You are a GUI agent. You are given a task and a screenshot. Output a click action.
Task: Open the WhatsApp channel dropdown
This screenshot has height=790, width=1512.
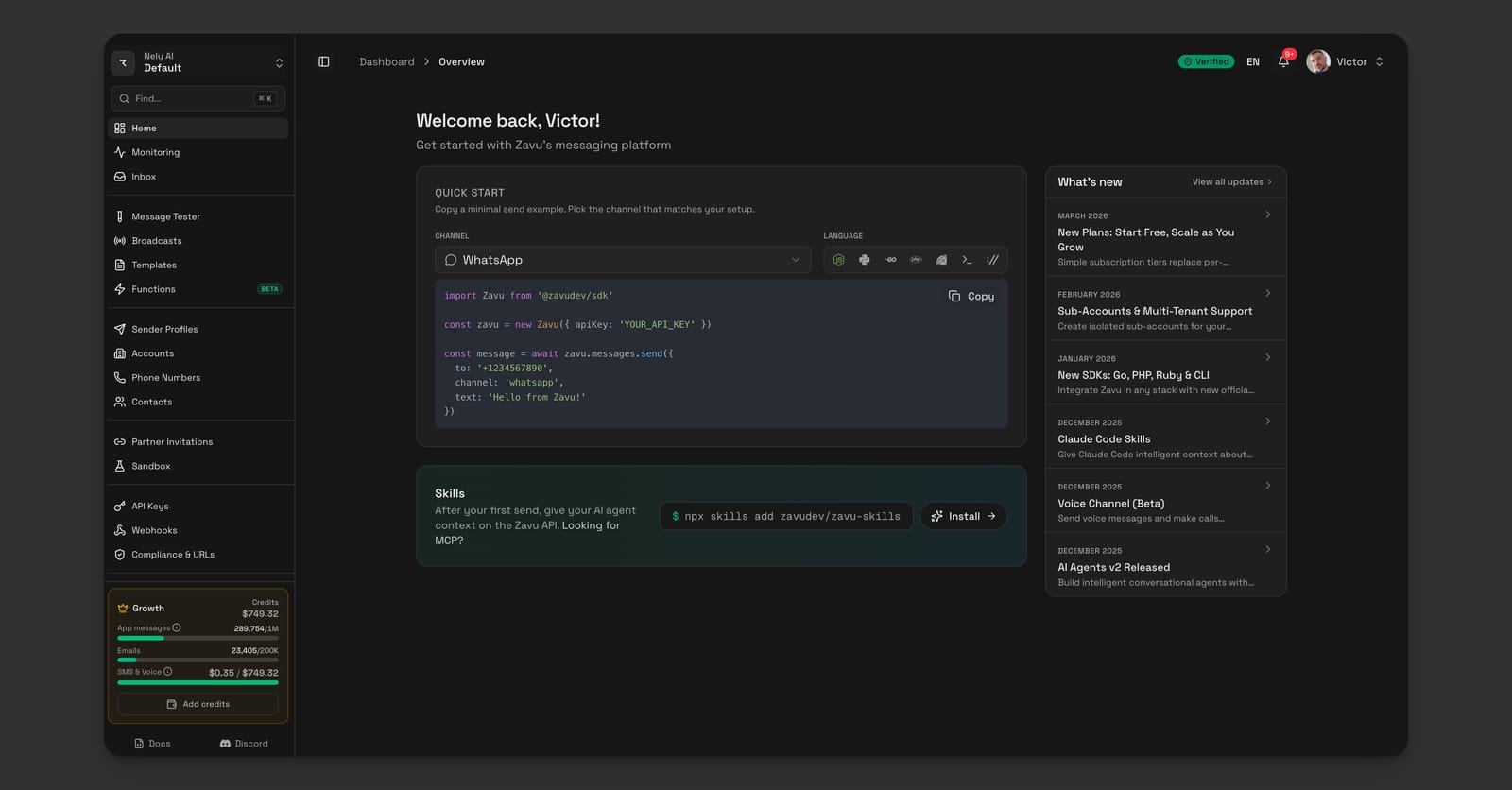point(623,260)
